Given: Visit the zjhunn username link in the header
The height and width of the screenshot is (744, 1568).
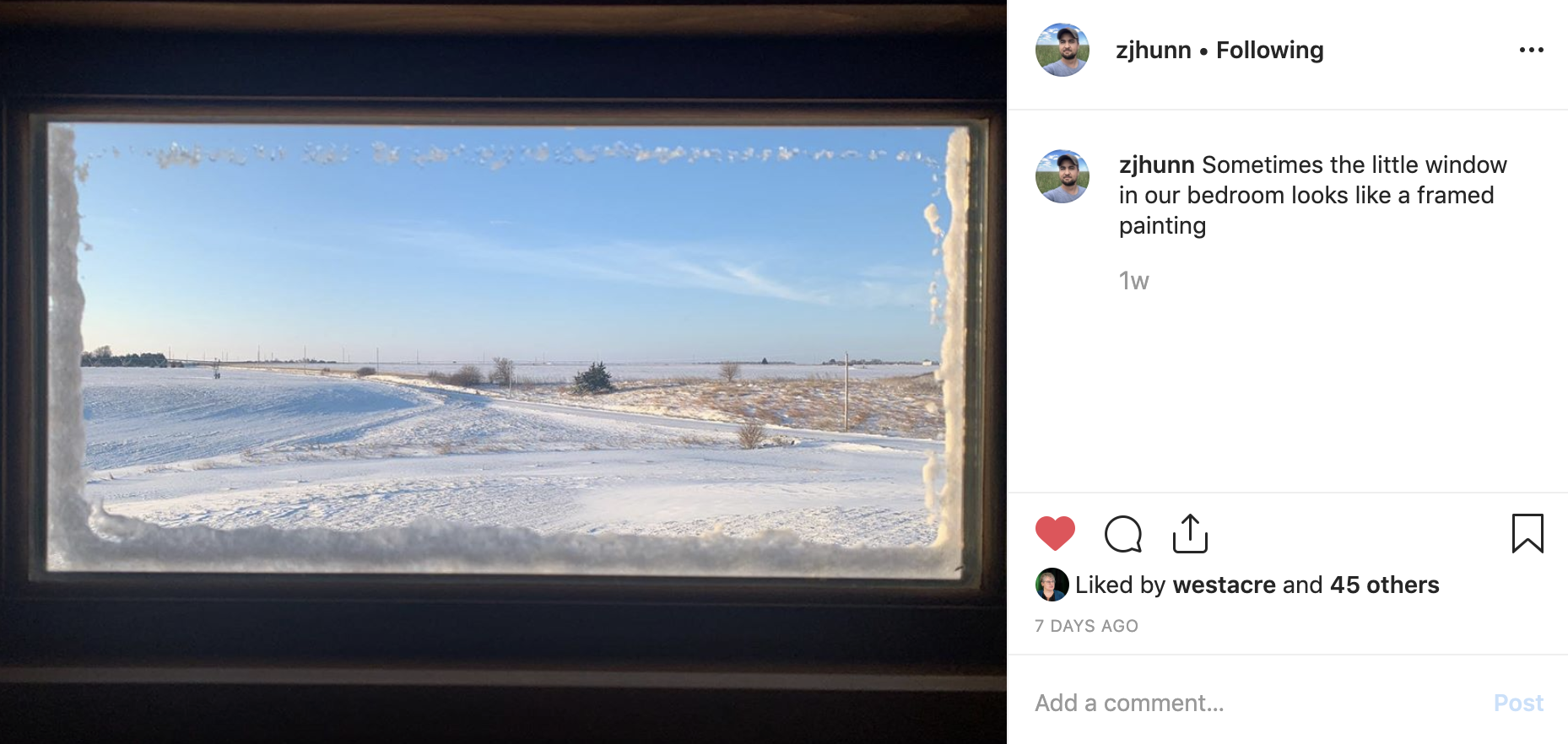Looking at the screenshot, I should (1153, 51).
